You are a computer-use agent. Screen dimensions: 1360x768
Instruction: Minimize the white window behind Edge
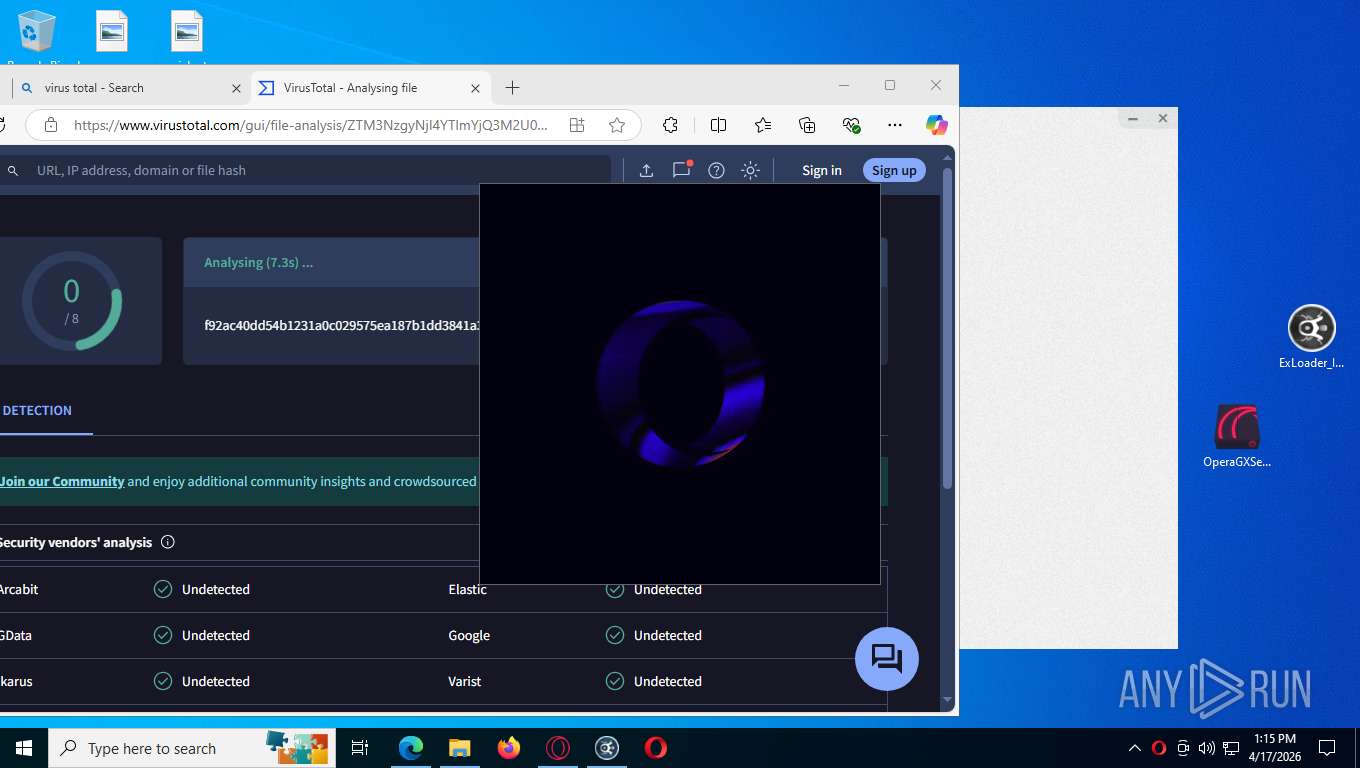[x=1133, y=118]
